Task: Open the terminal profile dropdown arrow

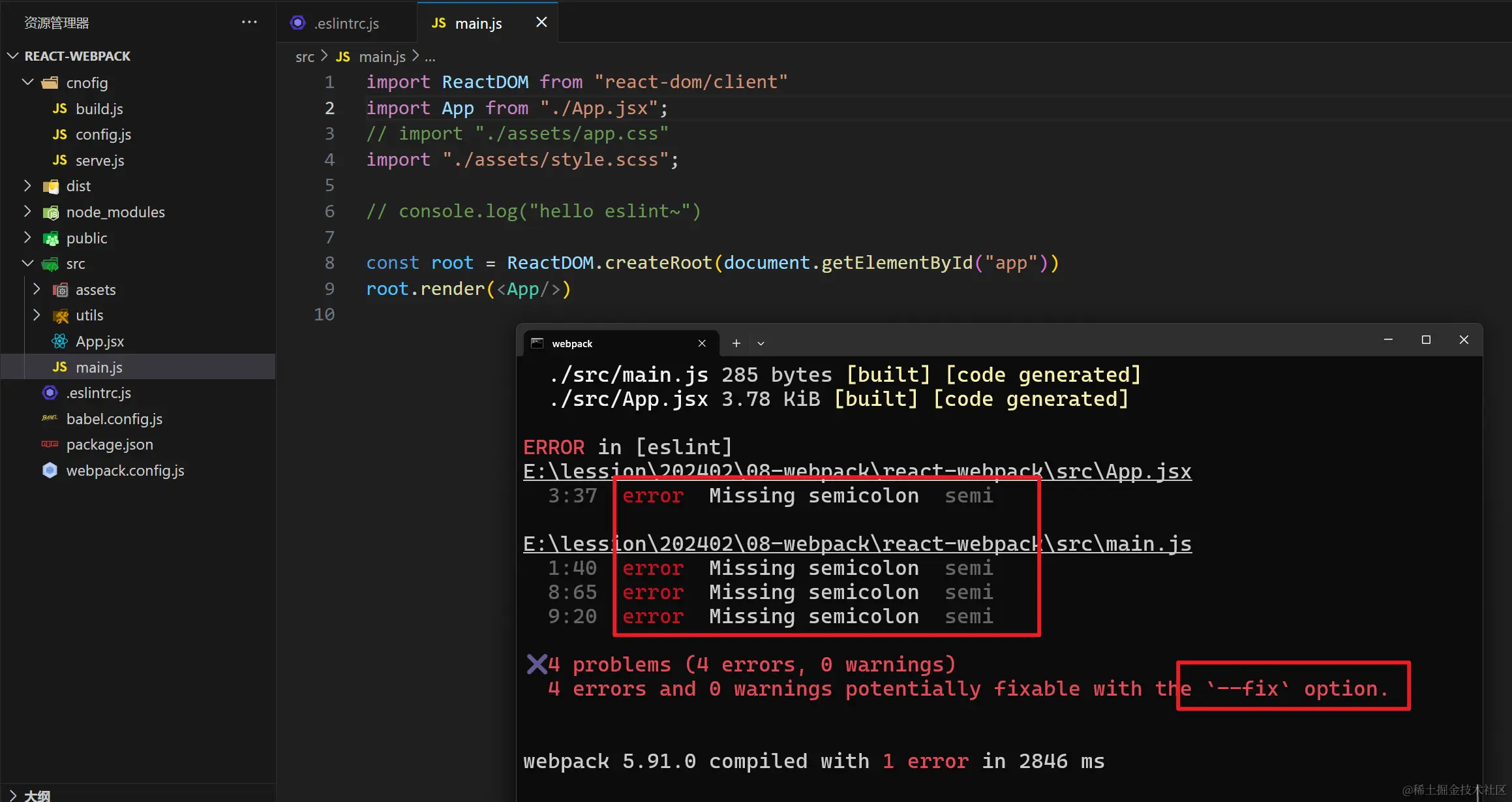Action: [x=761, y=343]
